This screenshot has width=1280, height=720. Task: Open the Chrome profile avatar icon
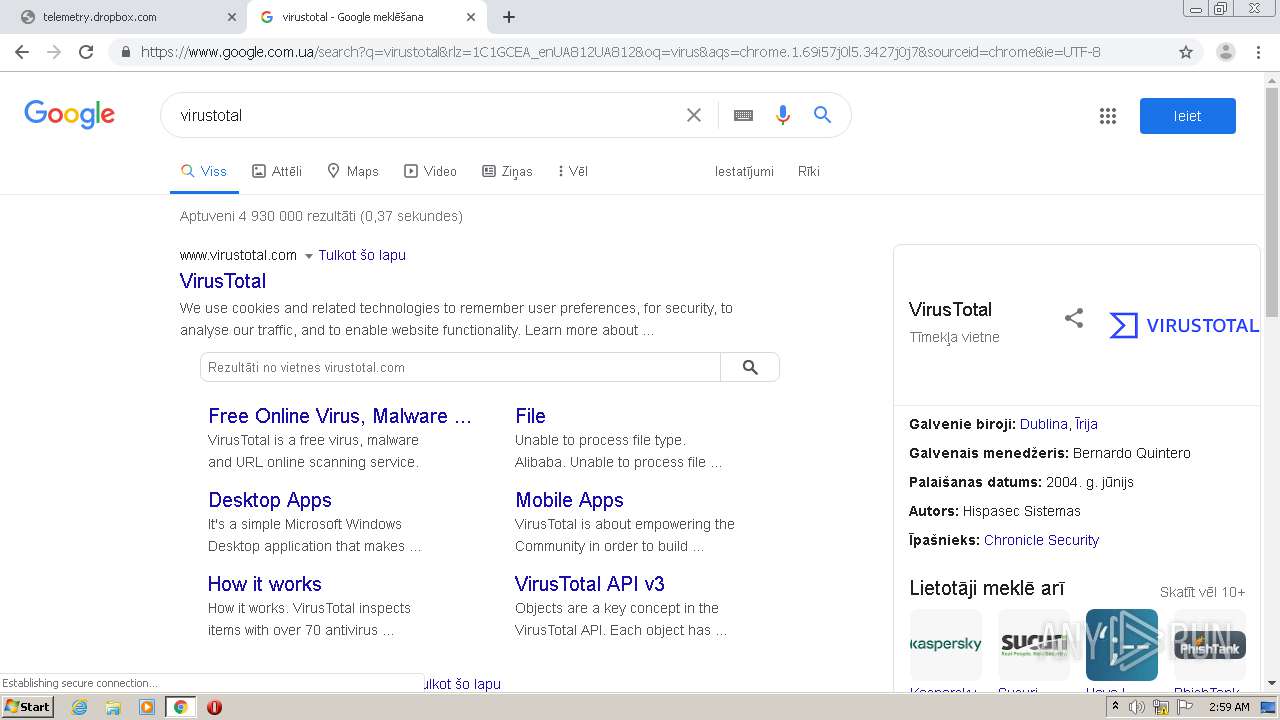tap(1225, 52)
